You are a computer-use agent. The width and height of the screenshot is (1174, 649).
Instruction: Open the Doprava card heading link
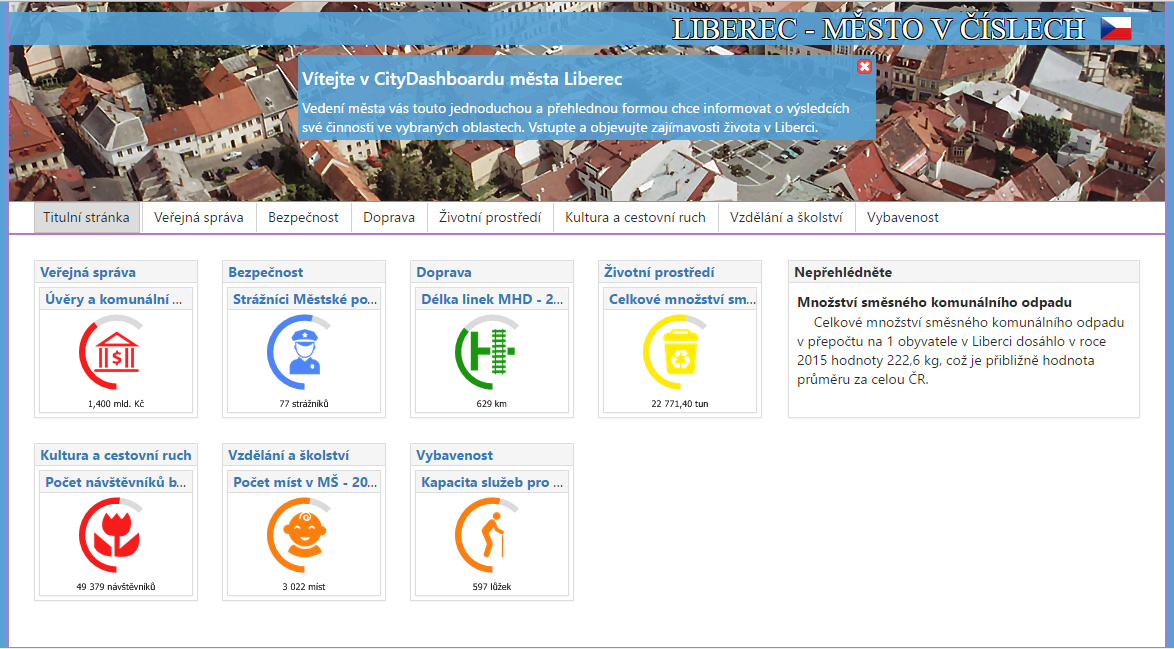[x=444, y=272]
